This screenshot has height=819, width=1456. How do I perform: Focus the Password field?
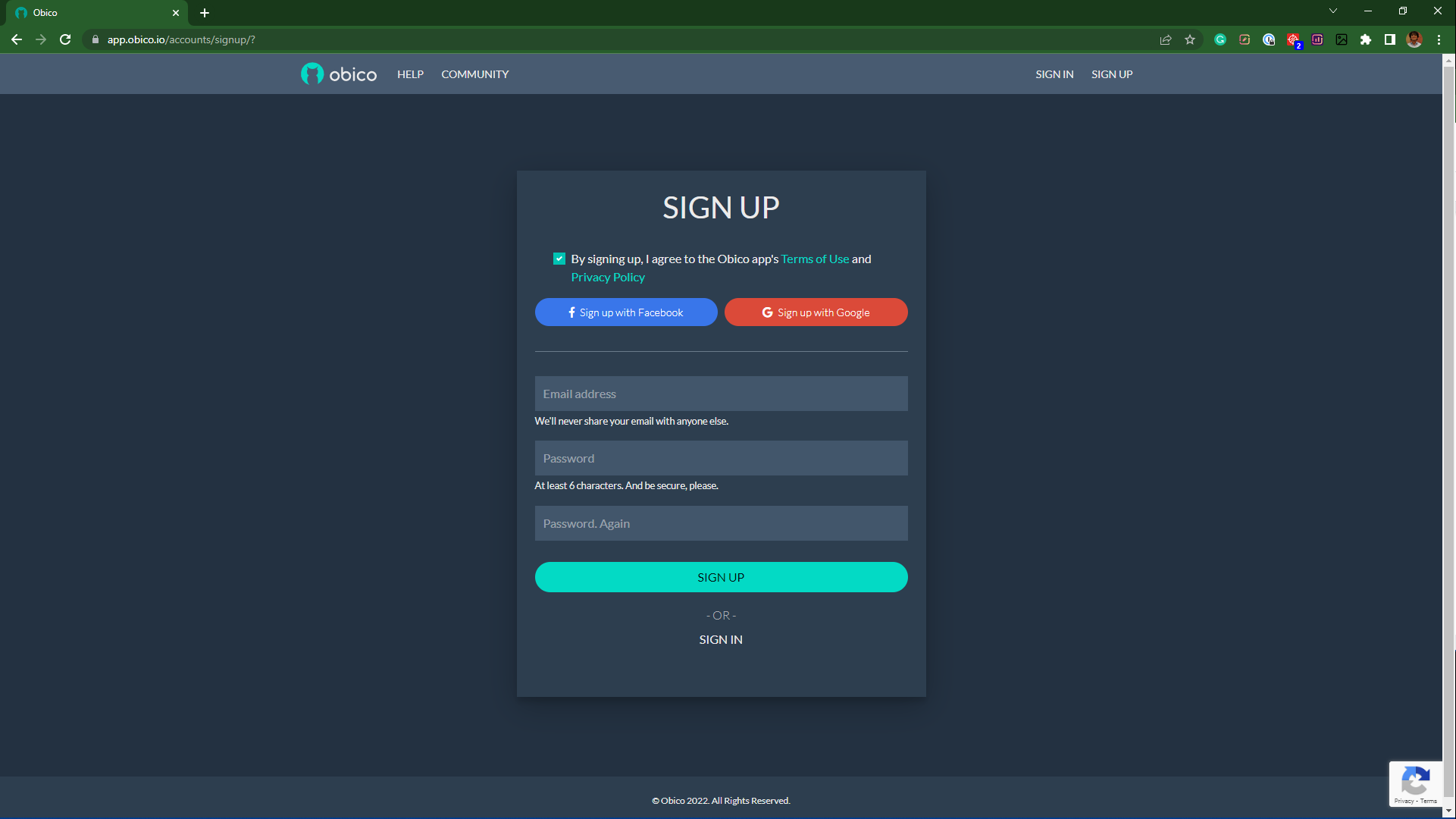tap(722, 458)
